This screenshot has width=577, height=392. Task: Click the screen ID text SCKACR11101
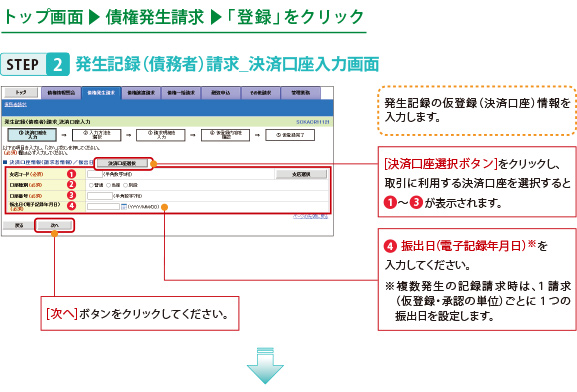coord(313,122)
